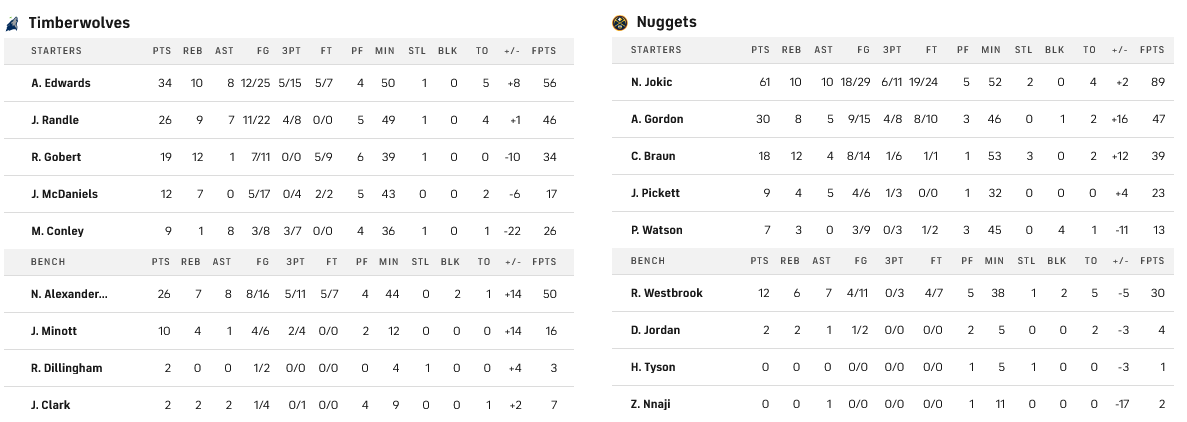The image size is (1187, 422).
Task: Open A. Gordon player page
Action: [657, 119]
